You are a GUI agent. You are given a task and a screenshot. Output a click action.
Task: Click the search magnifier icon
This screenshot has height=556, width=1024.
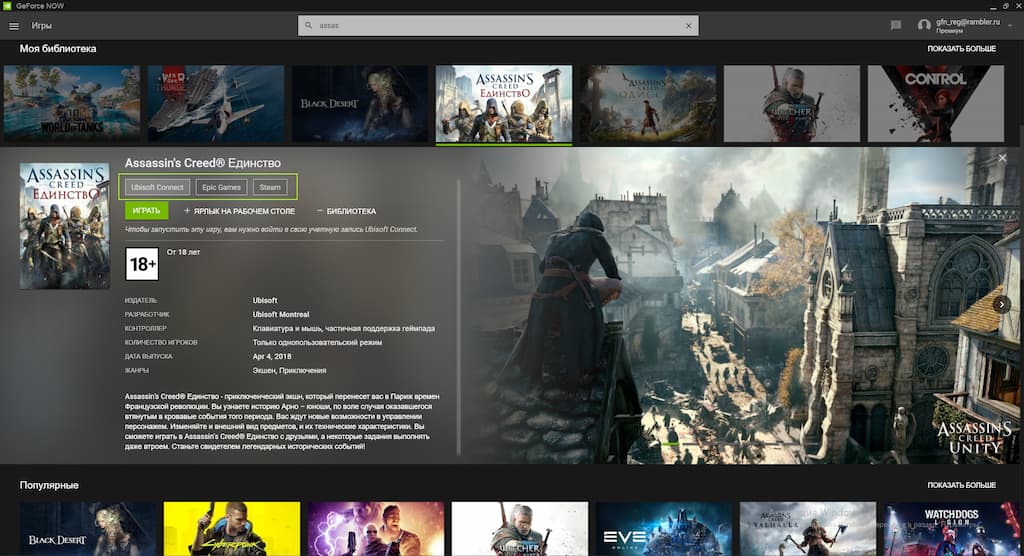pyautogui.click(x=308, y=25)
